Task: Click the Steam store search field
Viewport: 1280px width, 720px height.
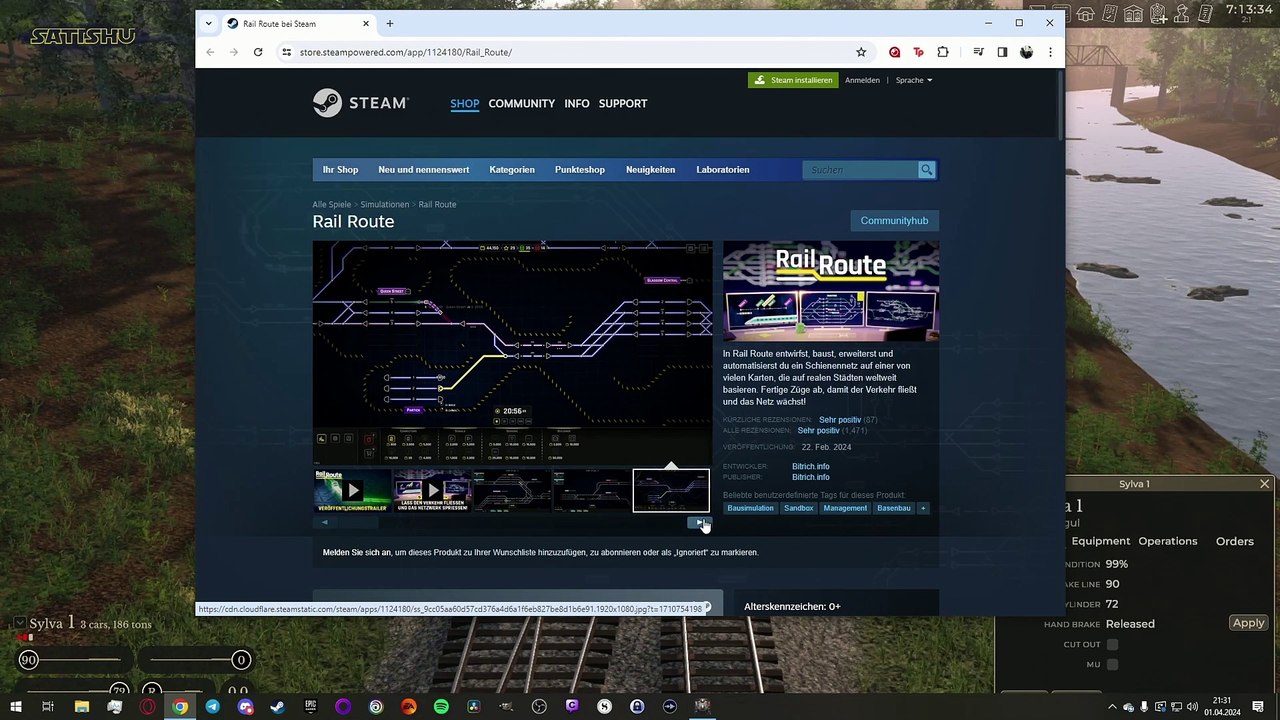Action: [x=861, y=170]
